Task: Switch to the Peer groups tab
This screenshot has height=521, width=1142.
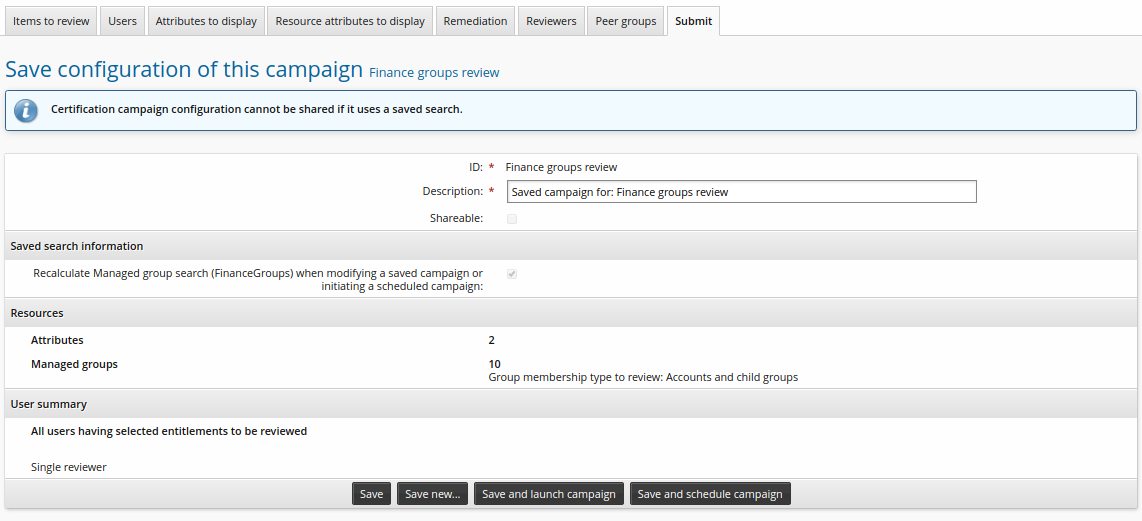Action: [x=626, y=21]
